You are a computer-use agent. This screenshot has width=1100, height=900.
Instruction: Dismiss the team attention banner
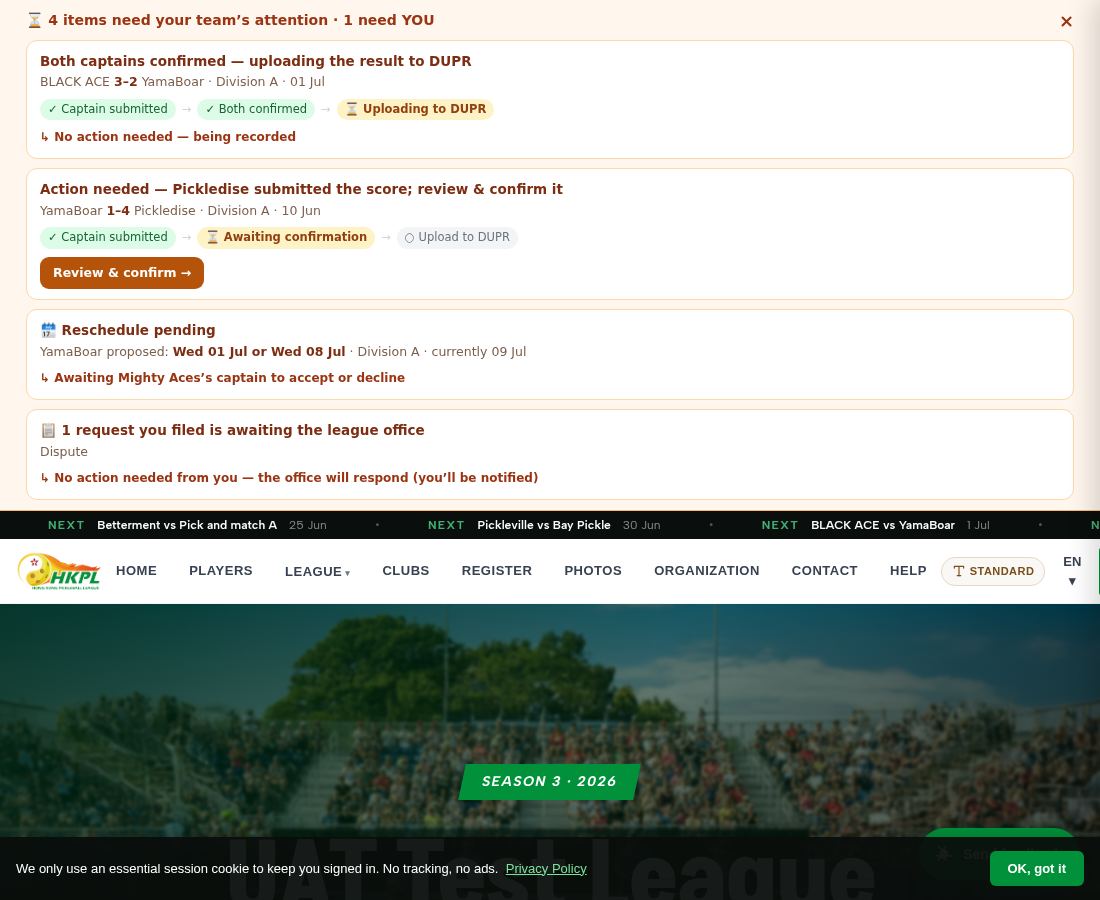1066,22
